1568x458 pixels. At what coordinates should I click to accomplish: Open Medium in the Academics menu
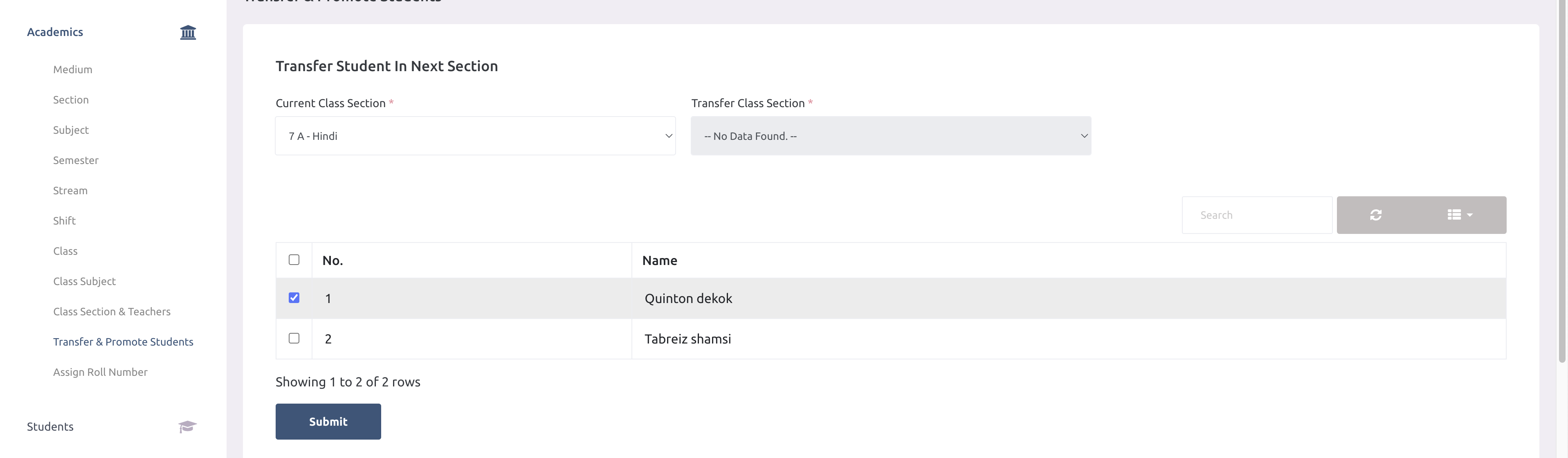click(72, 70)
